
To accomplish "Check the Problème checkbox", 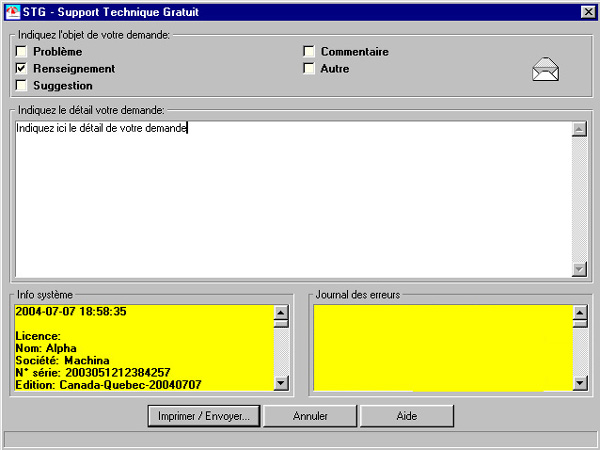I will 22,51.
